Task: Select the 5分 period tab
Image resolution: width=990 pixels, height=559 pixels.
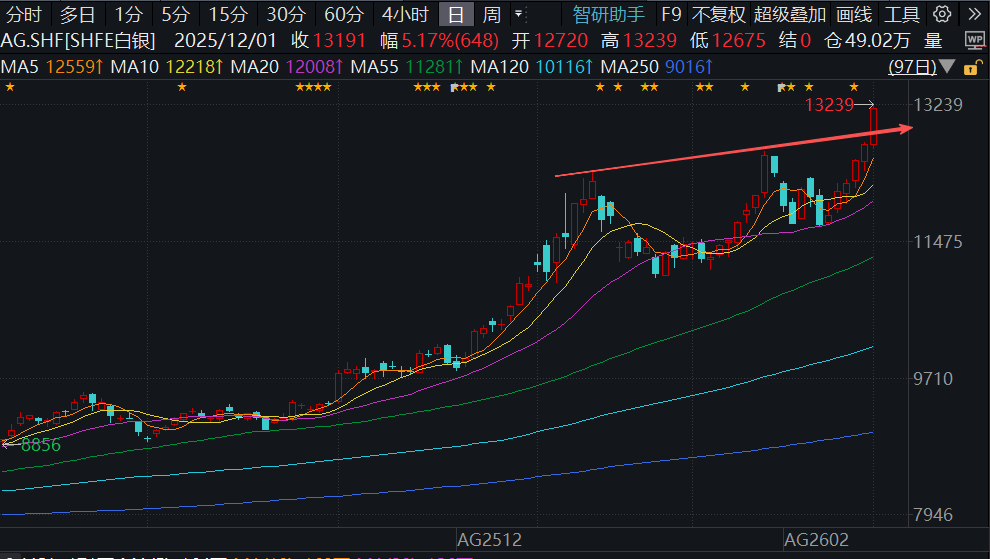Action: pyautogui.click(x=175, y=14)
